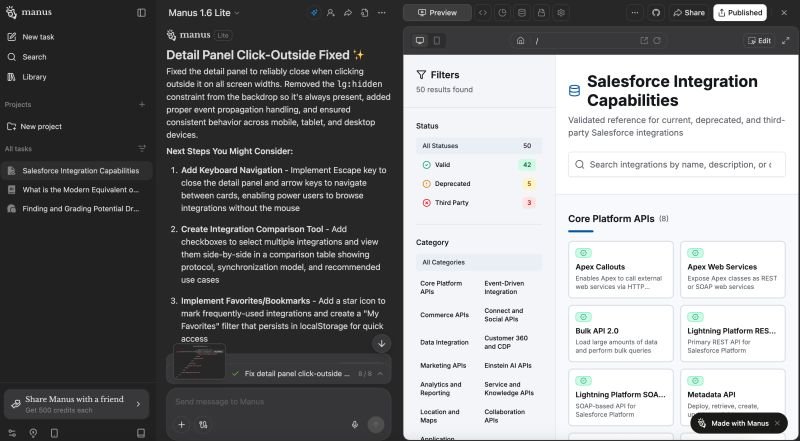Filter by Third Party status

pos(479,203)
